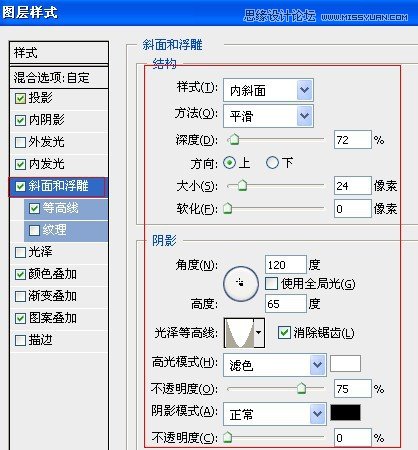The width and height of the screenshot is (418, 450).
Task: Enable the 纹理 texture checkbox
Action: click(34, 230)
